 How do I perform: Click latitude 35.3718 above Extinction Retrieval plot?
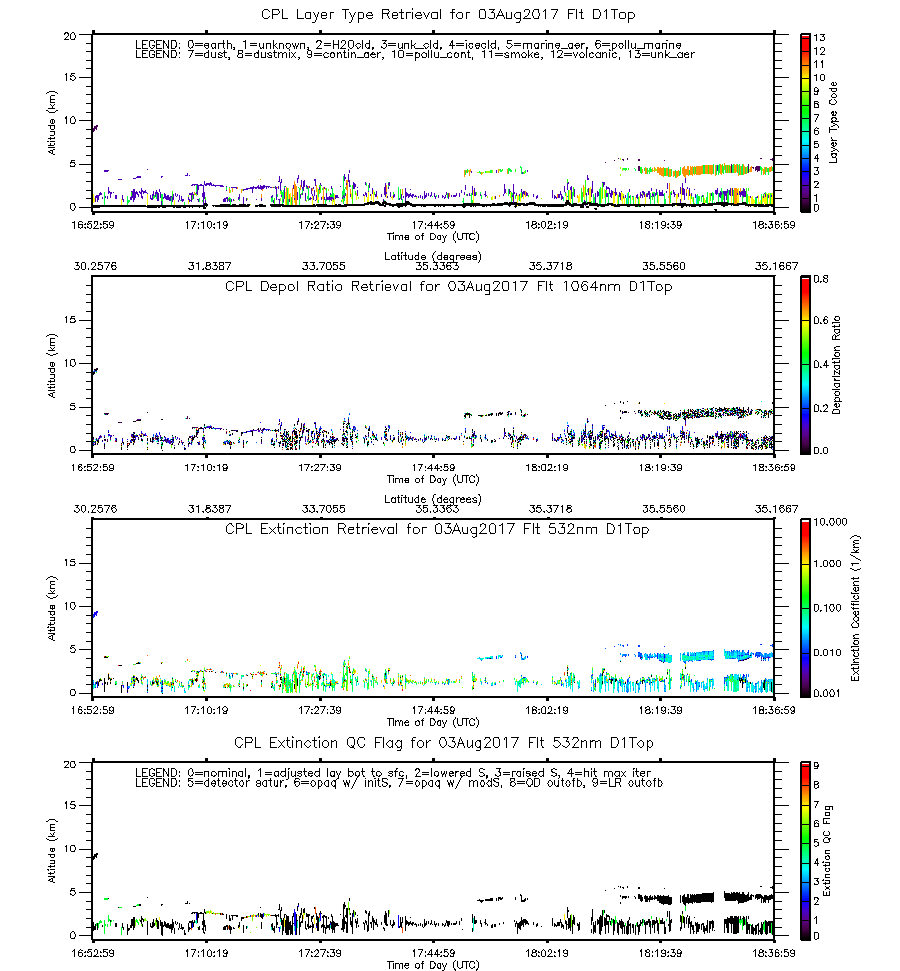coord(551,509)
